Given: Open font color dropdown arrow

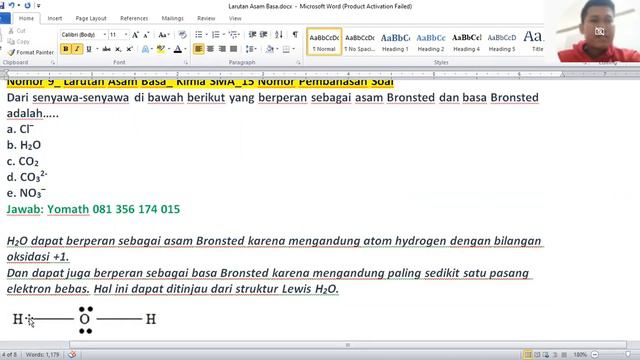Looking at the screenshot, I should pyautogui.click(x=185, y=49).
